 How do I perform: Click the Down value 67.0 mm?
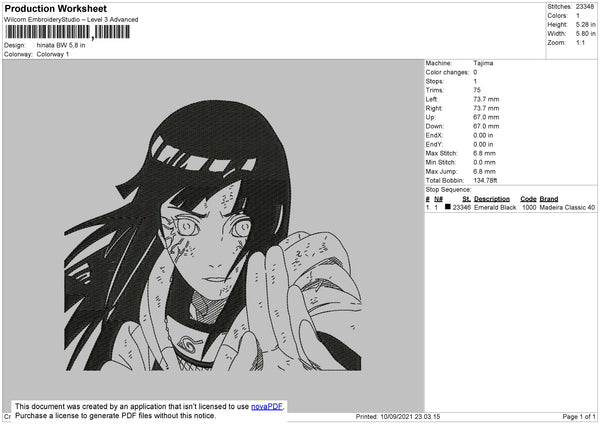coord(486,126)
